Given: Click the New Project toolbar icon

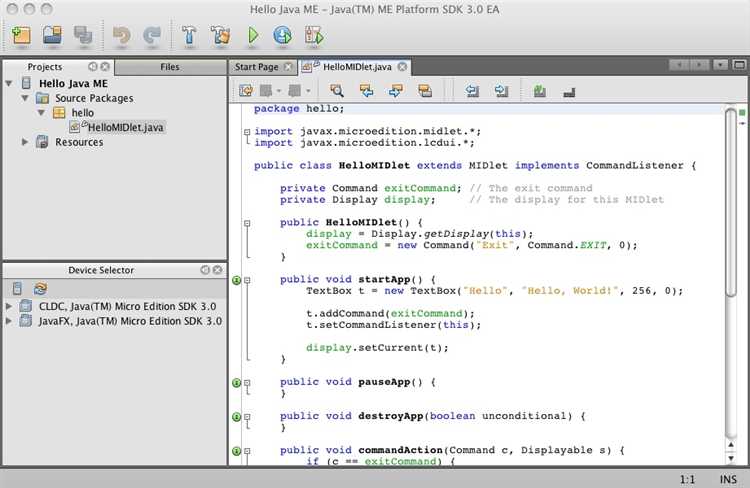Looking at the screenshot, I should (22, 36).
